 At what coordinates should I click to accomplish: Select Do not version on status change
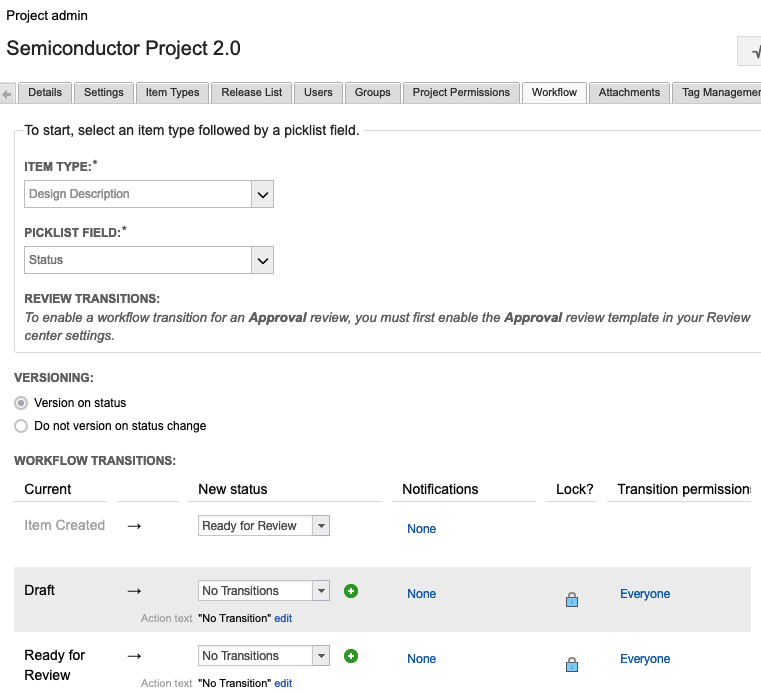pos(21,426)
